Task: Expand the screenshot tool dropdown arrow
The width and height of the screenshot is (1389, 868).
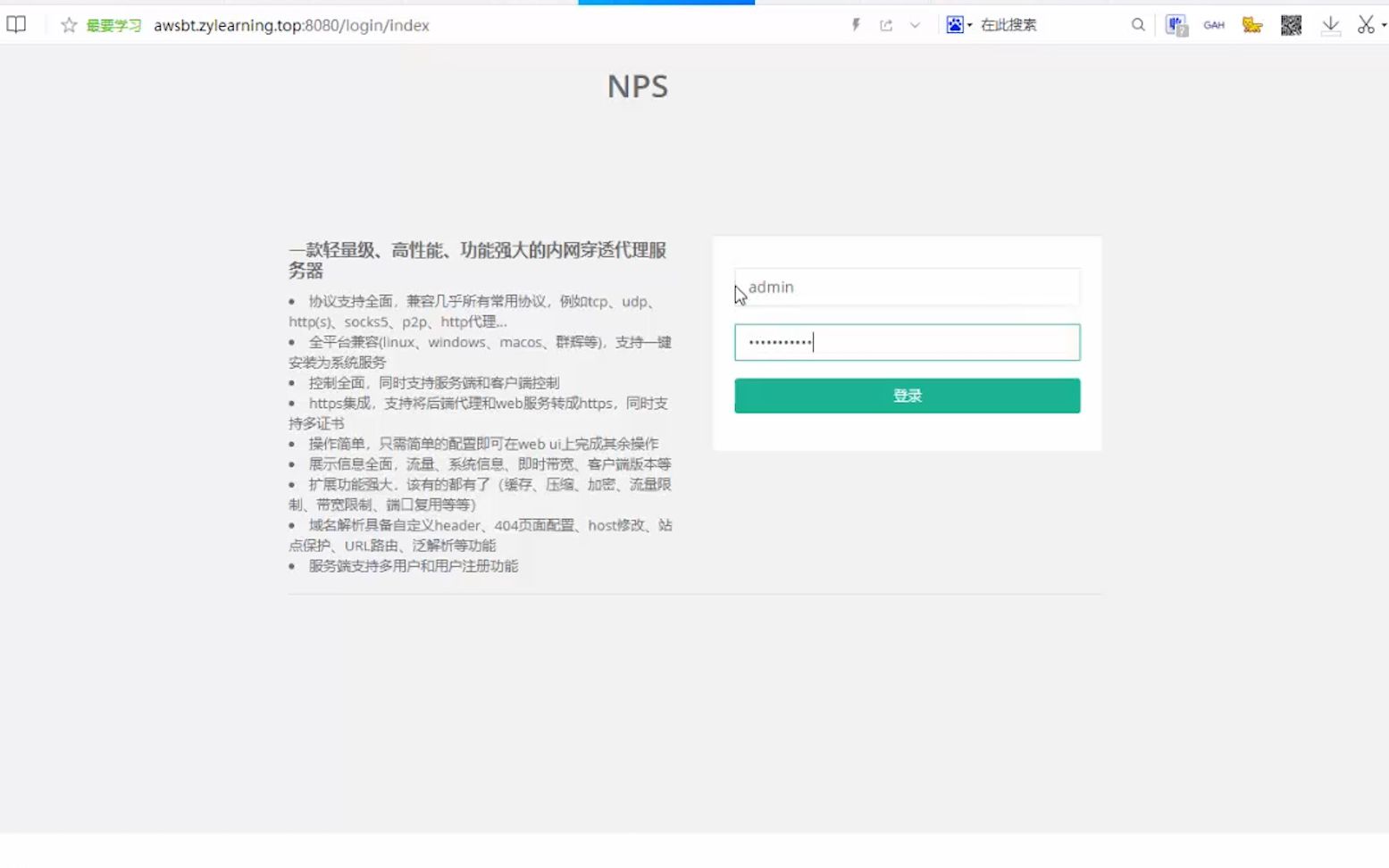Action: 1384,25
